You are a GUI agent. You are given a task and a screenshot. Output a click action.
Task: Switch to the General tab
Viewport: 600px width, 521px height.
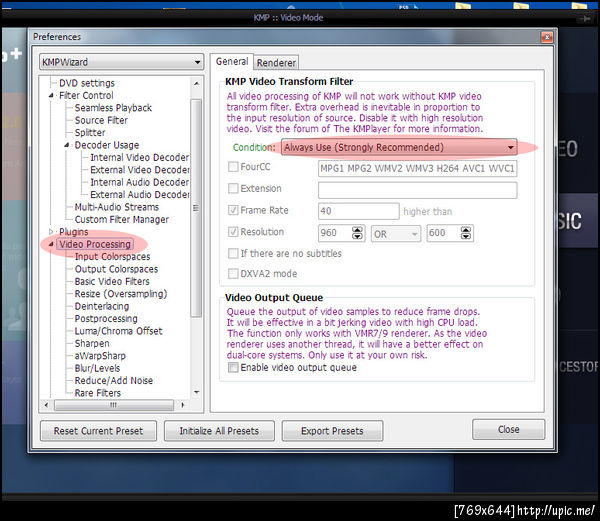click(232, 62)
